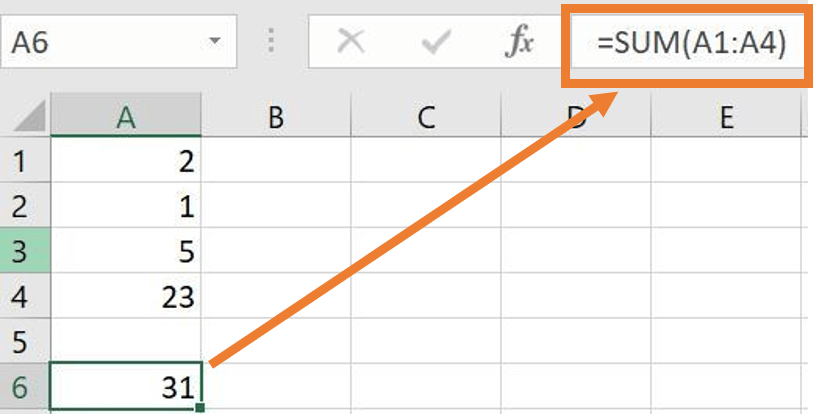Click cell A6 containing 31
Screen dimensions: 813x414
point(125,387)
